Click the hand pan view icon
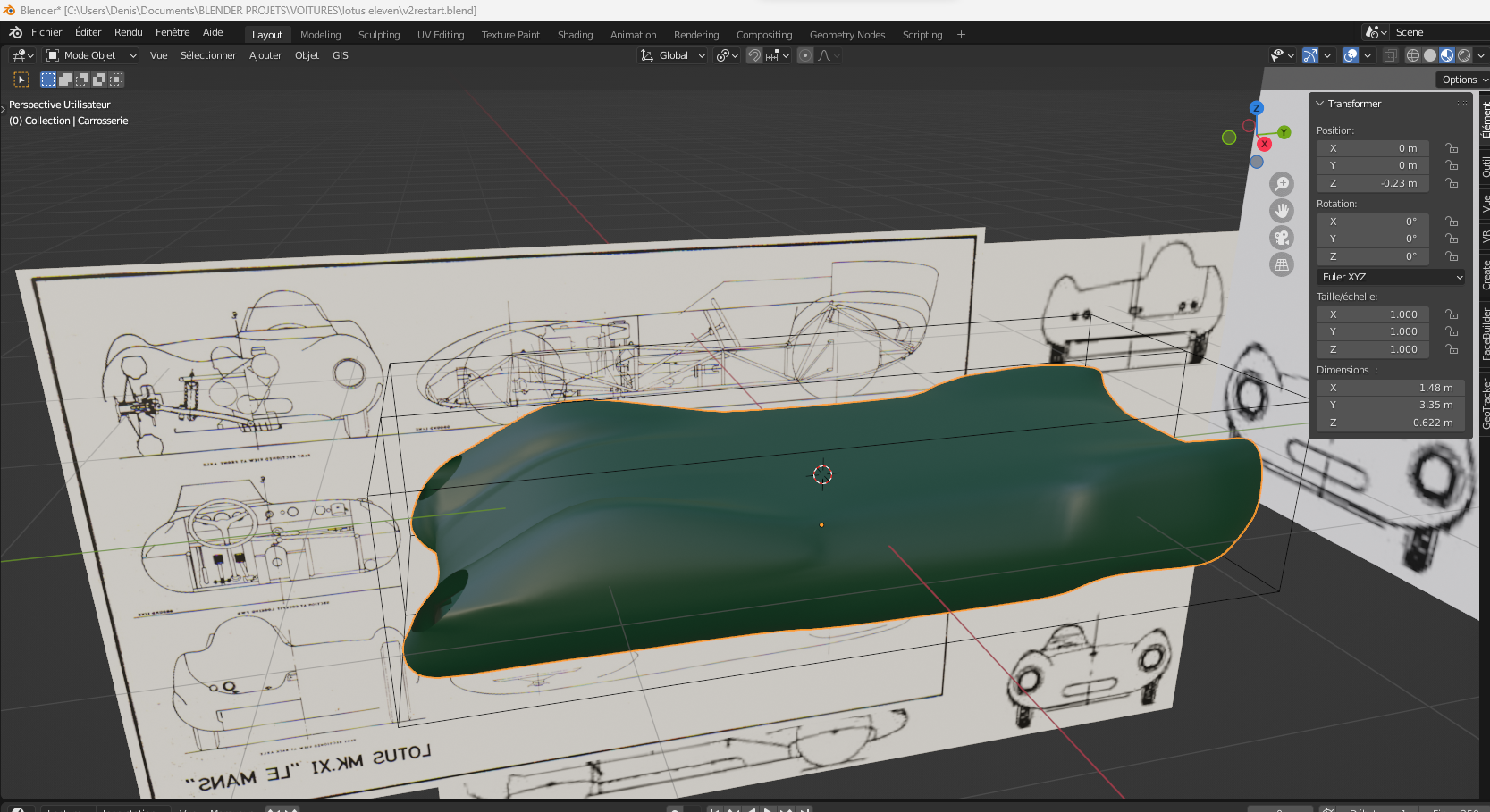 (x=1282, y=211)
